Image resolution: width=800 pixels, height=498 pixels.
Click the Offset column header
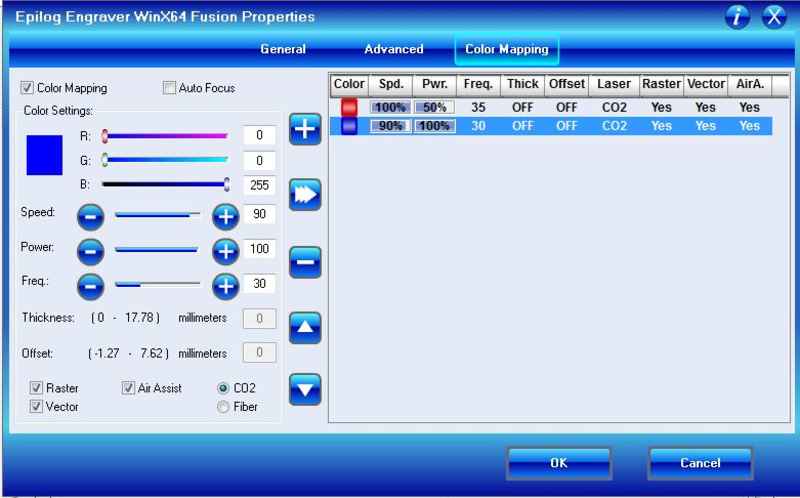(x=567, y=85)
